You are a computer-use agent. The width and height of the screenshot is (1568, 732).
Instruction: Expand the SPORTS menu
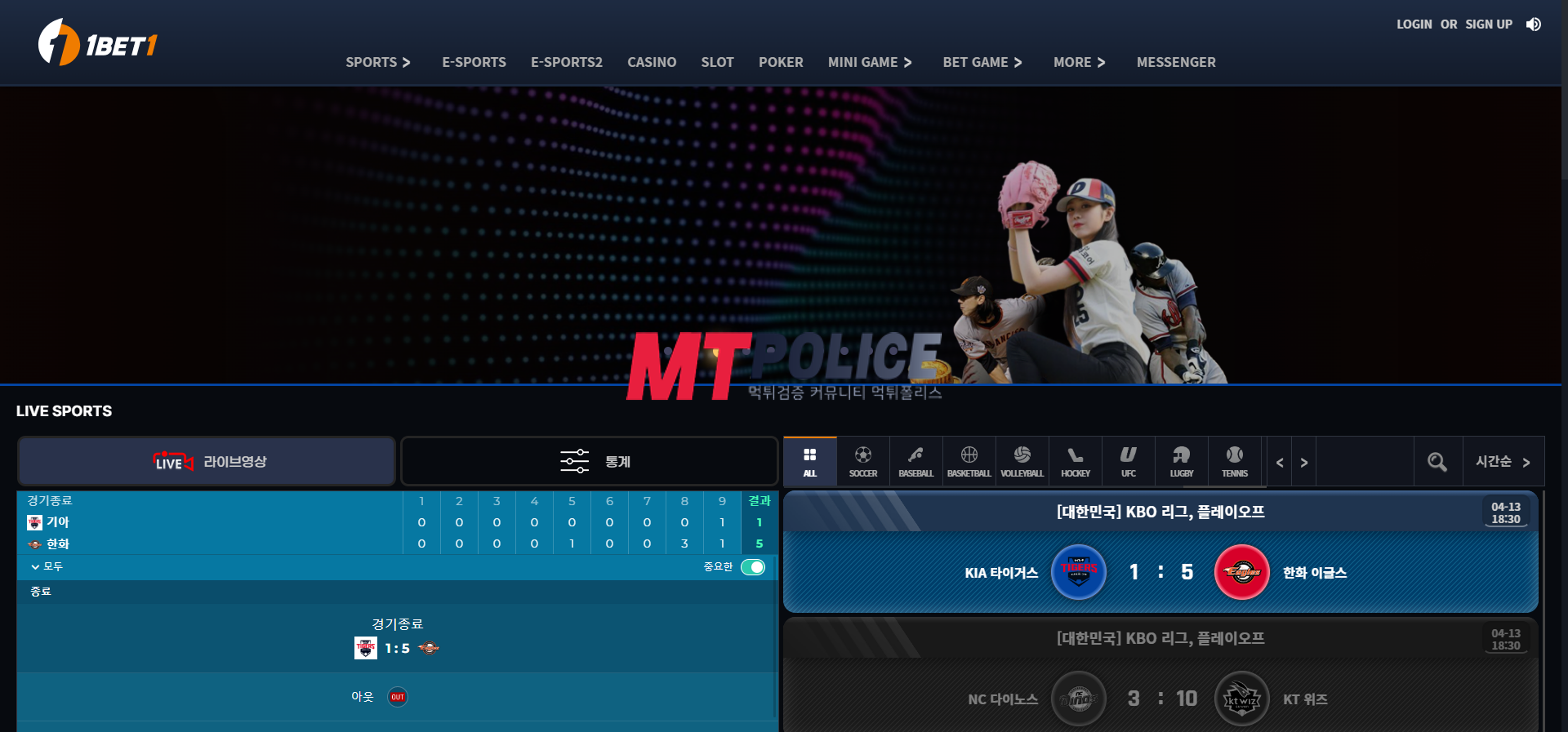pyautogui.click(x=378, y=62)
